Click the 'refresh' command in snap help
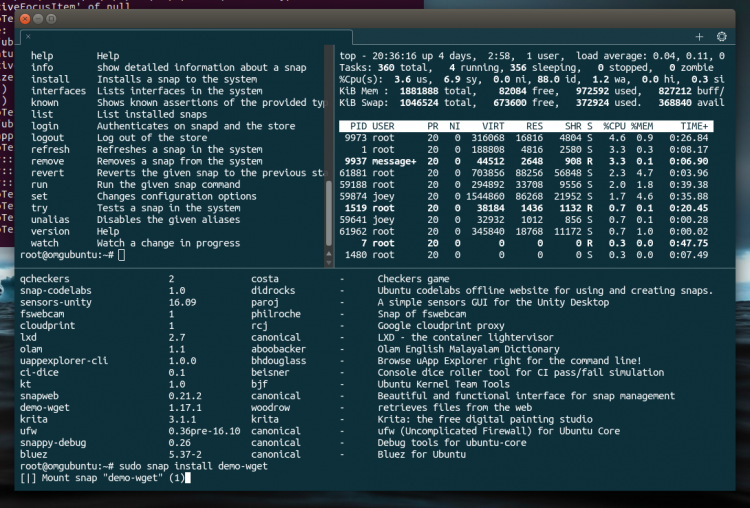 point(50,150)
